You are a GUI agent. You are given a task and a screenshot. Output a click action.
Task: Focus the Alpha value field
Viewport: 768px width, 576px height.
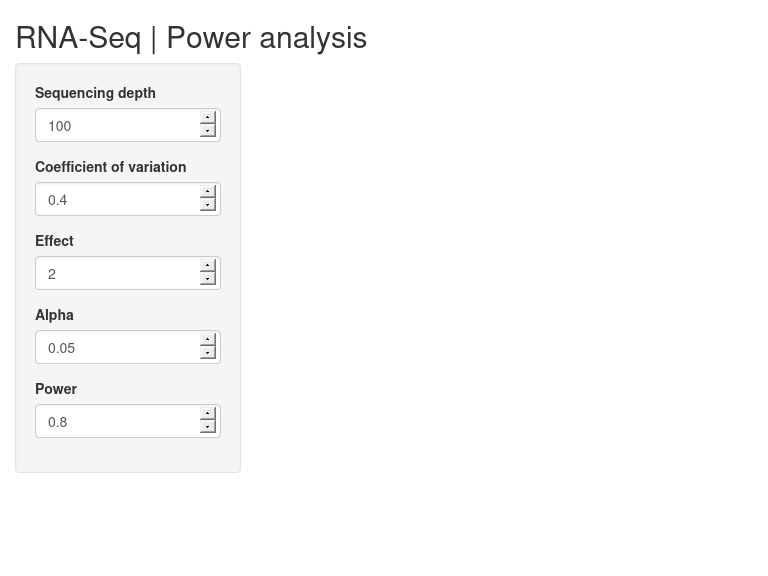[x=118, y=347]
